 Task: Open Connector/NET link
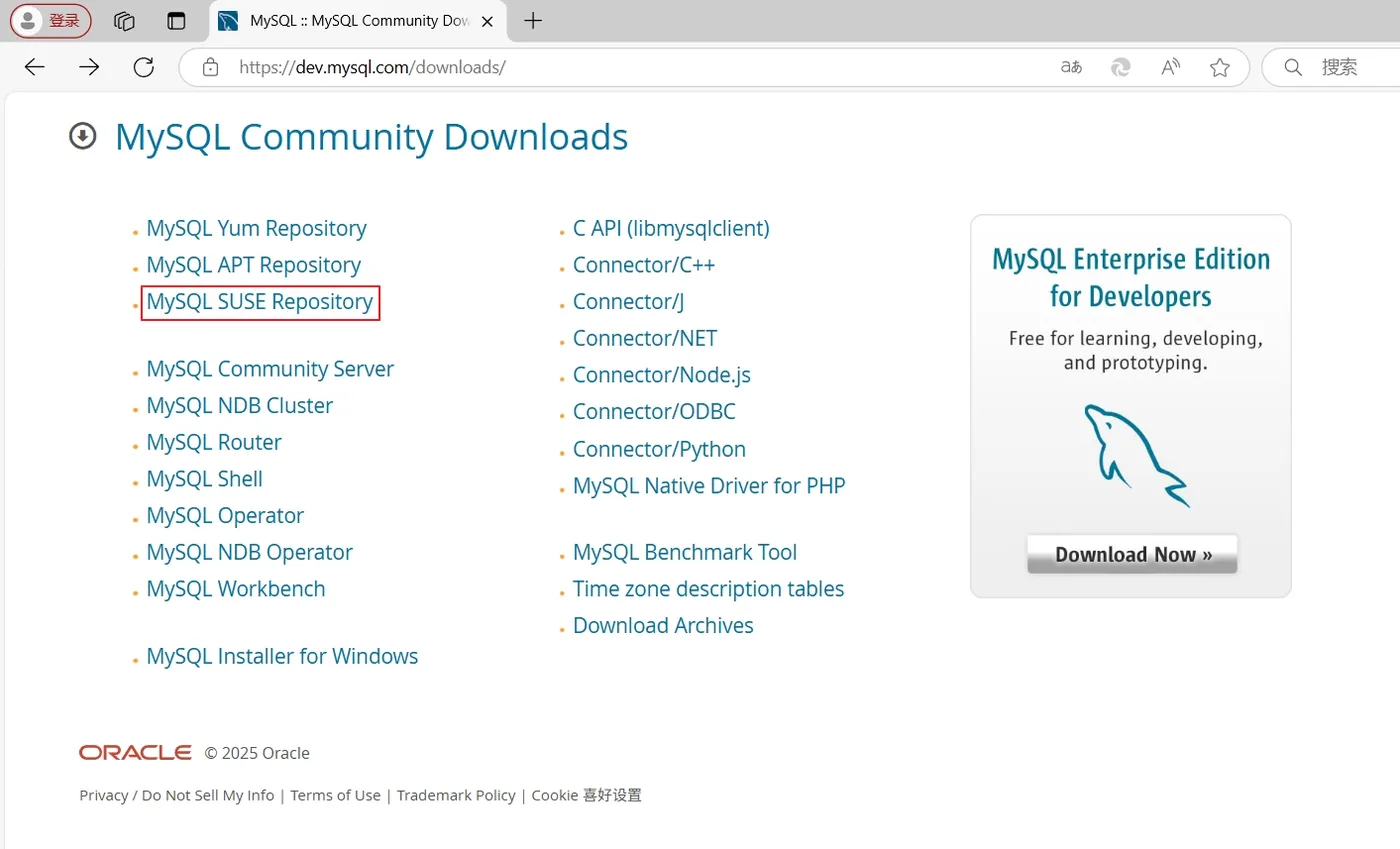click(645, 338)
